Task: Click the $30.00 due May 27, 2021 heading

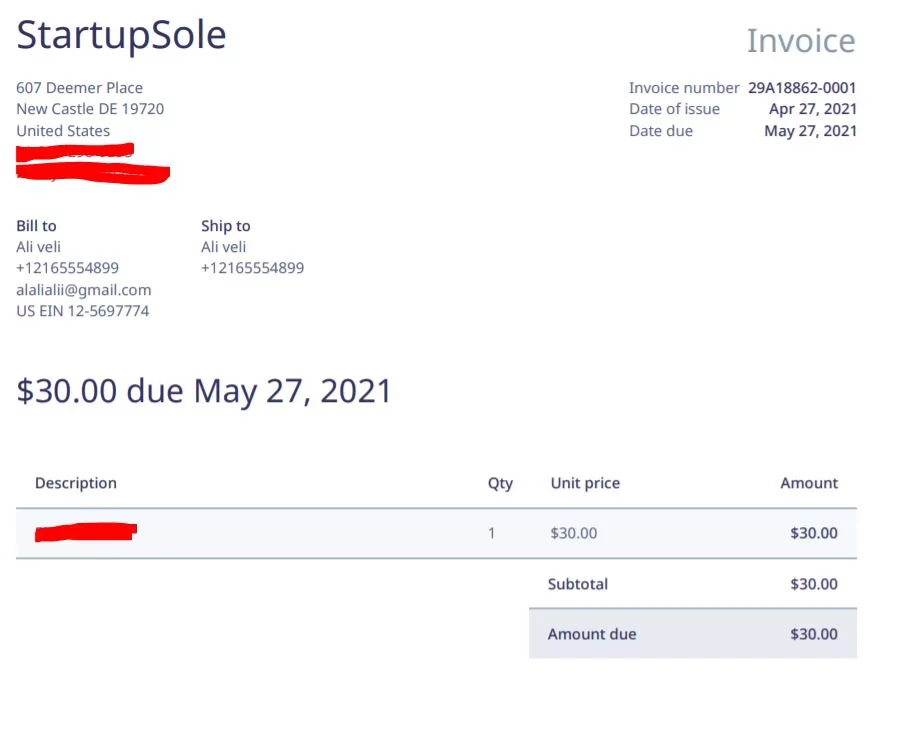Action: pyautogui.click(x=204, y=391)
